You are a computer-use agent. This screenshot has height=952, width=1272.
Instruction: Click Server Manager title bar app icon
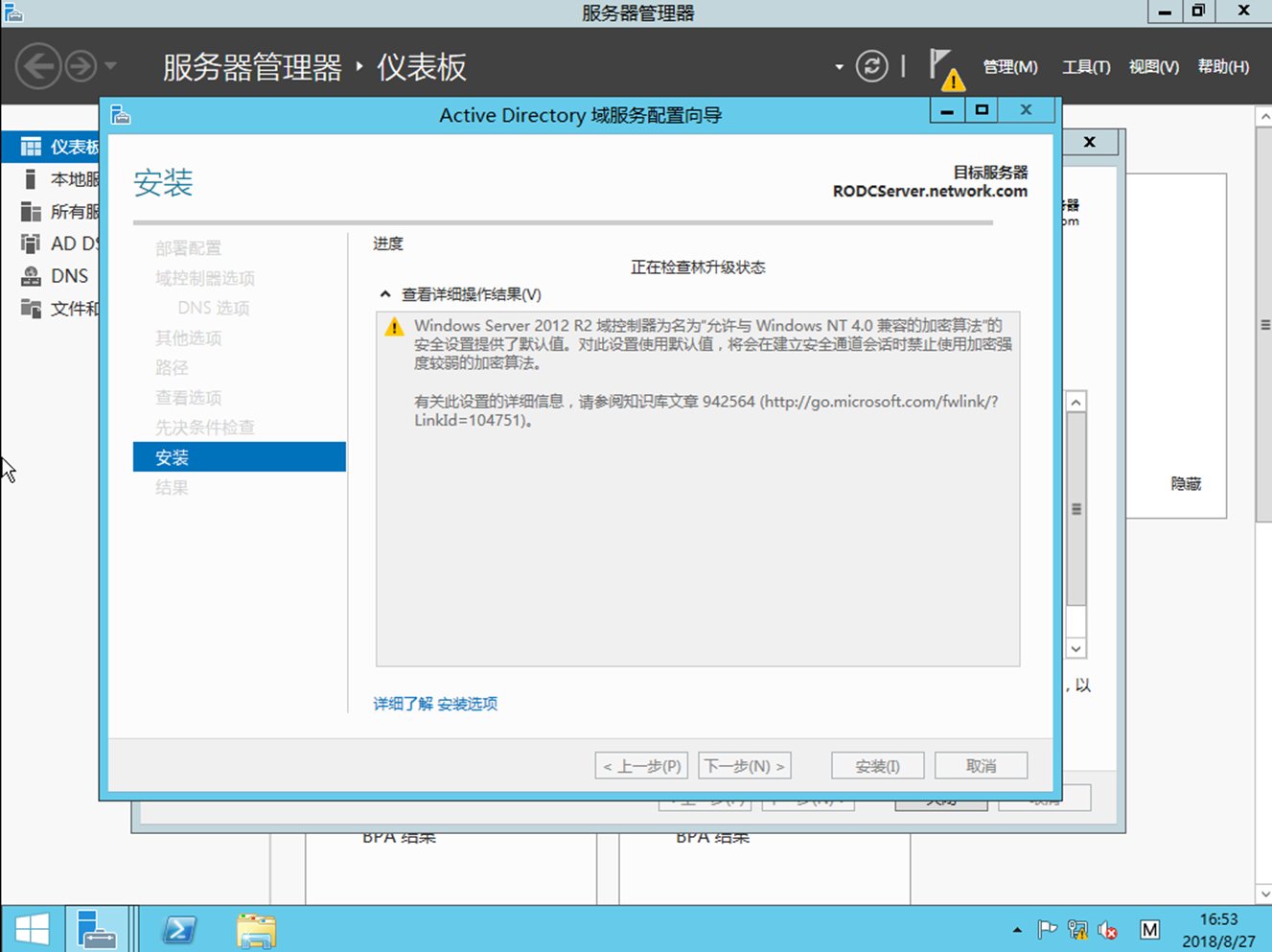coord(13,12)
